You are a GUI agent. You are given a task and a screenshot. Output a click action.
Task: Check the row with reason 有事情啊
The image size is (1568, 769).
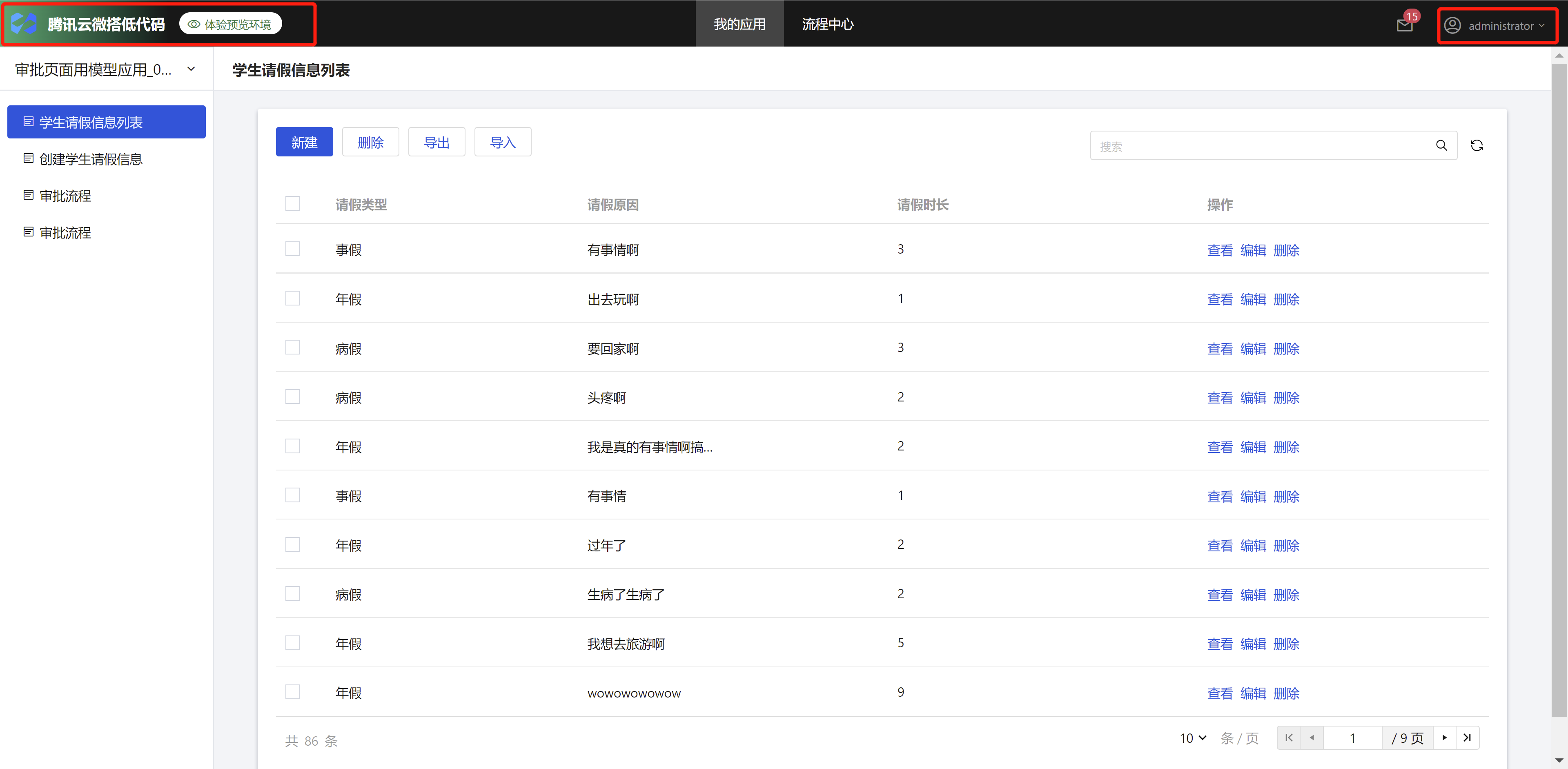293,249
